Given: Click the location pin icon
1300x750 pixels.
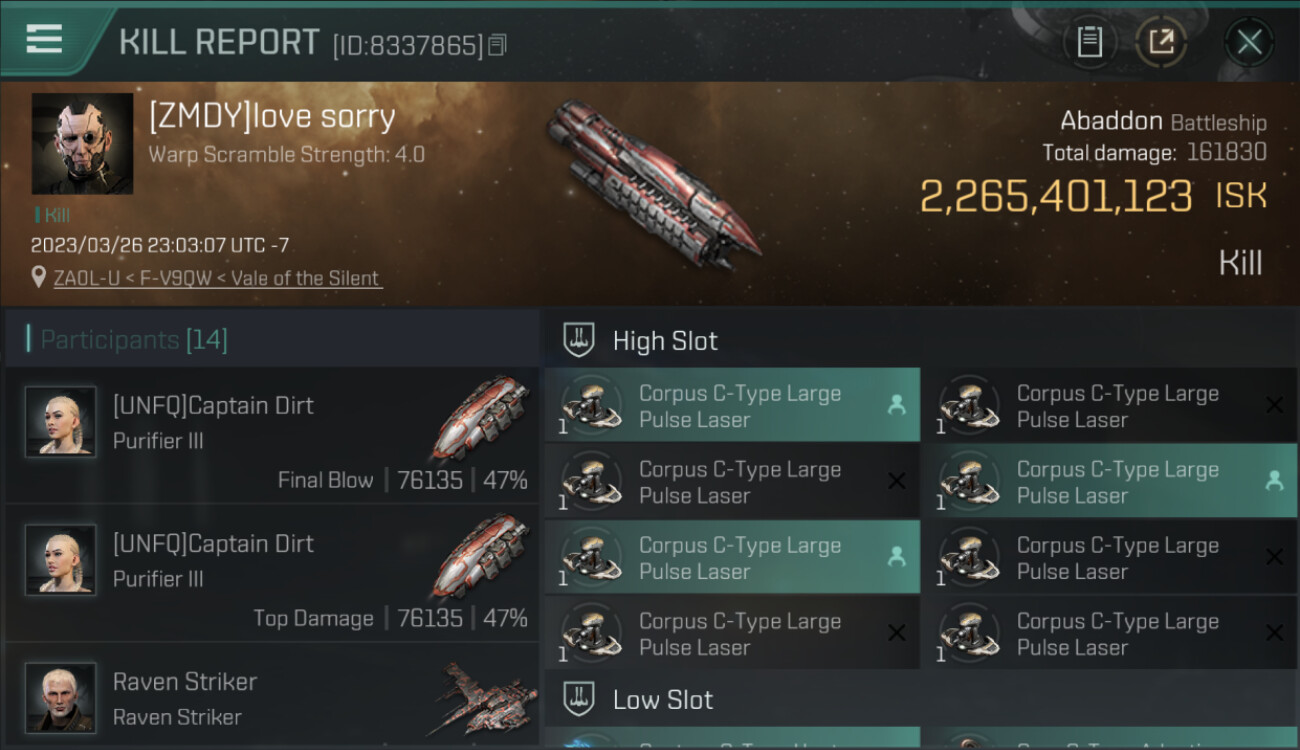Looking at the screenshot, I should pyautogui.click(x=39, y=277).
